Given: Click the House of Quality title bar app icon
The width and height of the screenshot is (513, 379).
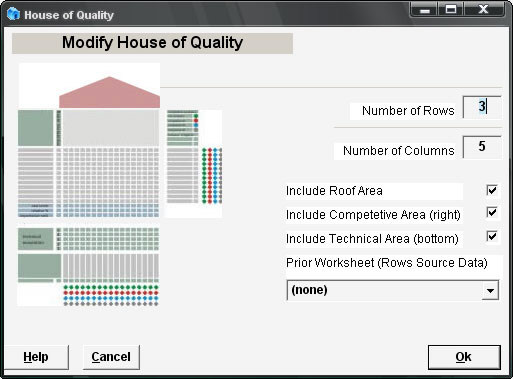Looking at the screenshot, I should pyautogui.click(x=13, y=14).
